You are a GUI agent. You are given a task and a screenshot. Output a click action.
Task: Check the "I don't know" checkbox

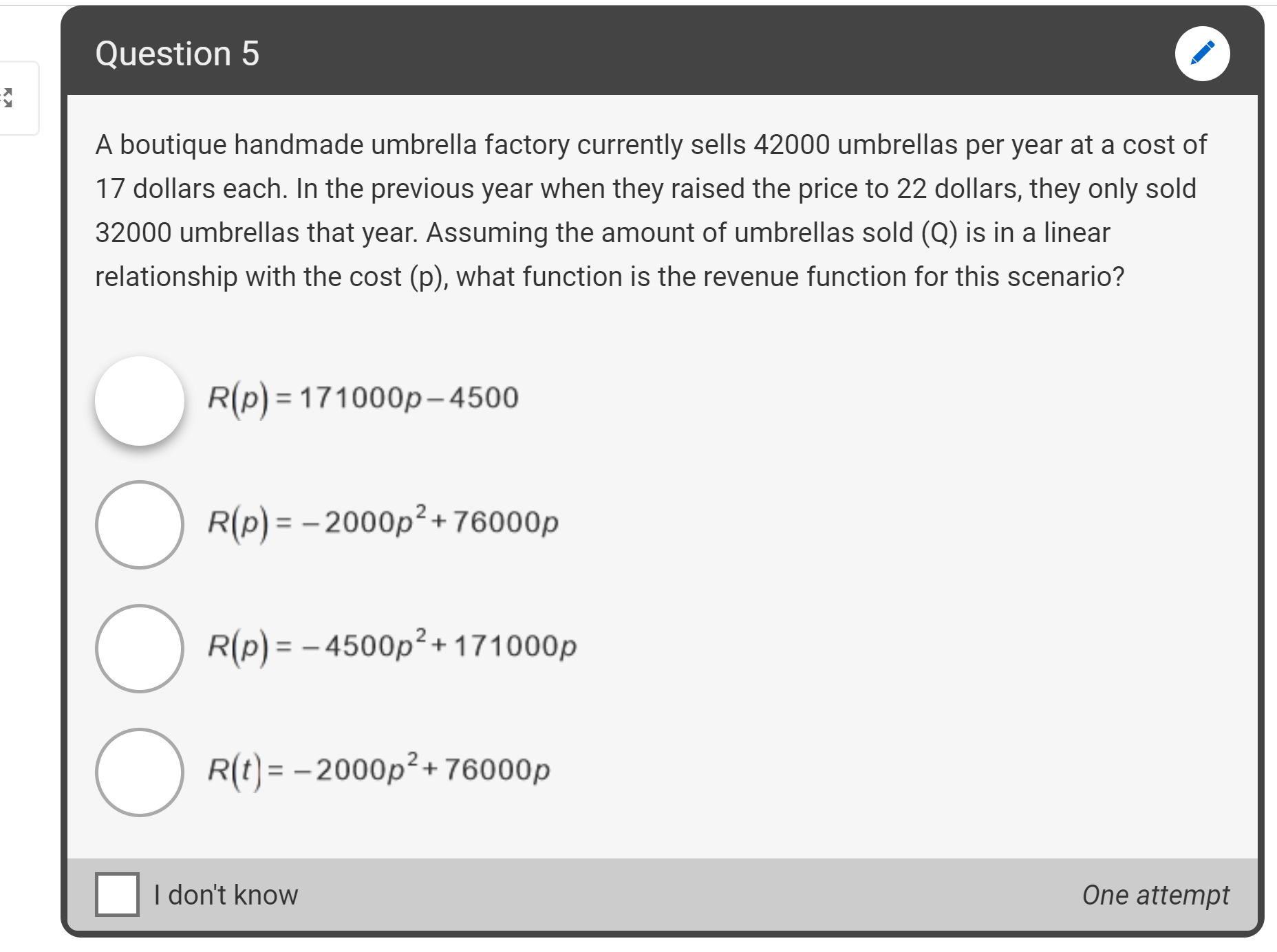117,894
